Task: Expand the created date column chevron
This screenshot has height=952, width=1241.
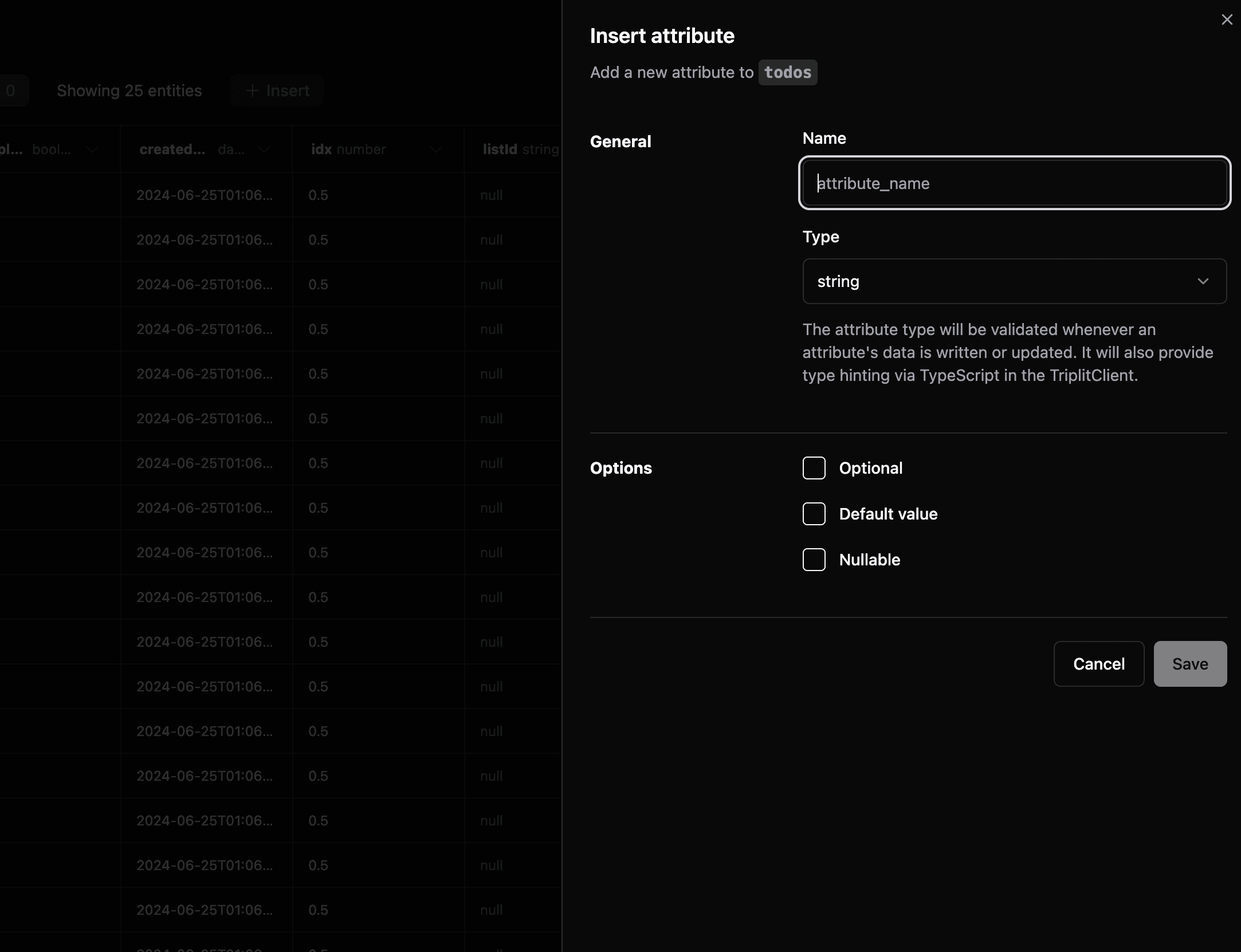Action: (x=264, y=150)
